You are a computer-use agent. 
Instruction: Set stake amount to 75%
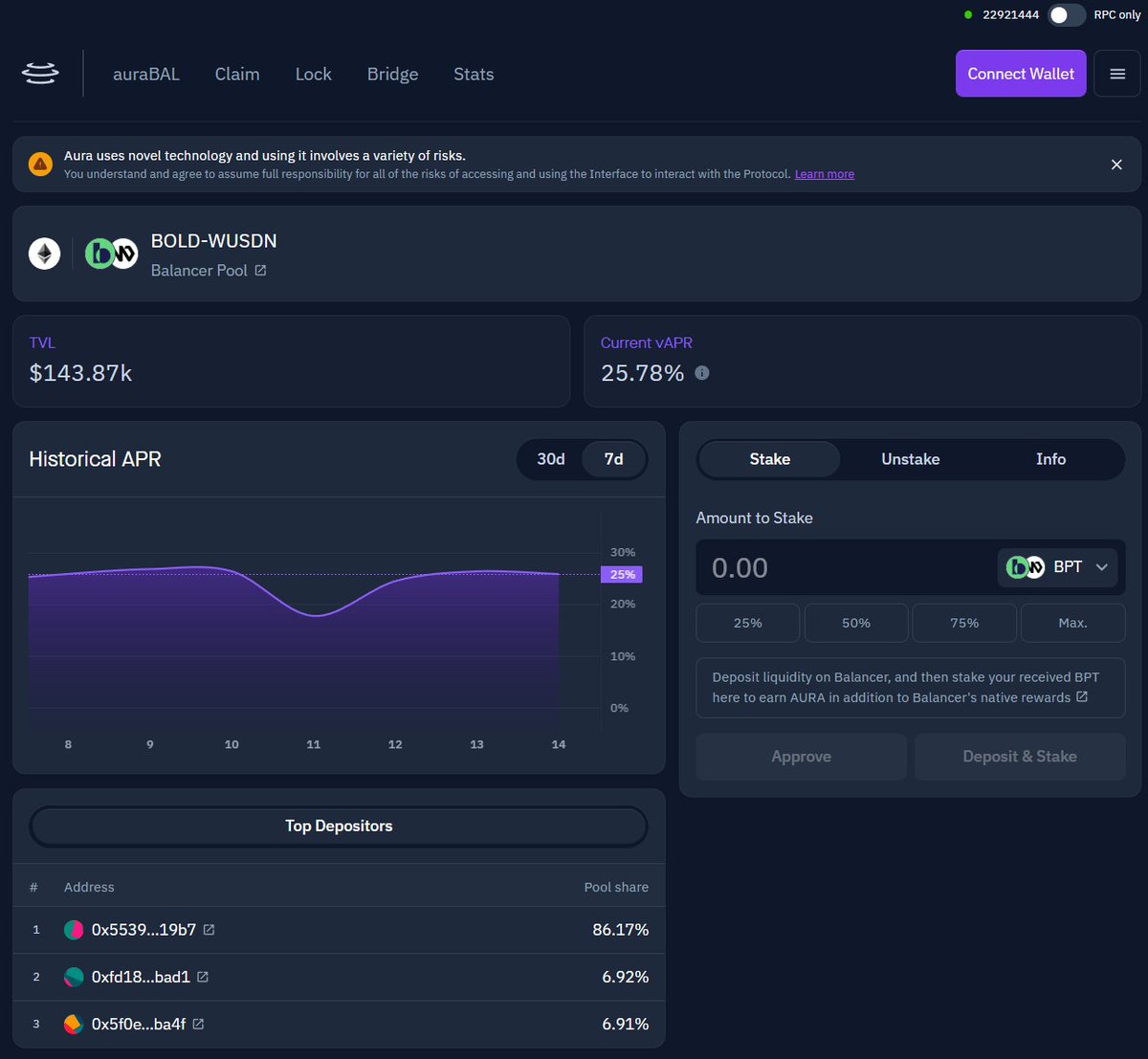(964, 623)
